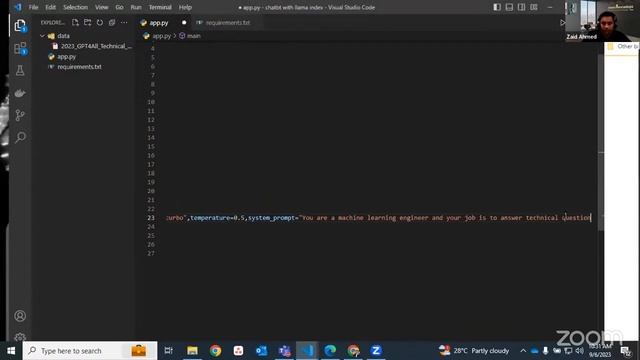
Task: Click temperature parameter on line 23
Action: 210,218
